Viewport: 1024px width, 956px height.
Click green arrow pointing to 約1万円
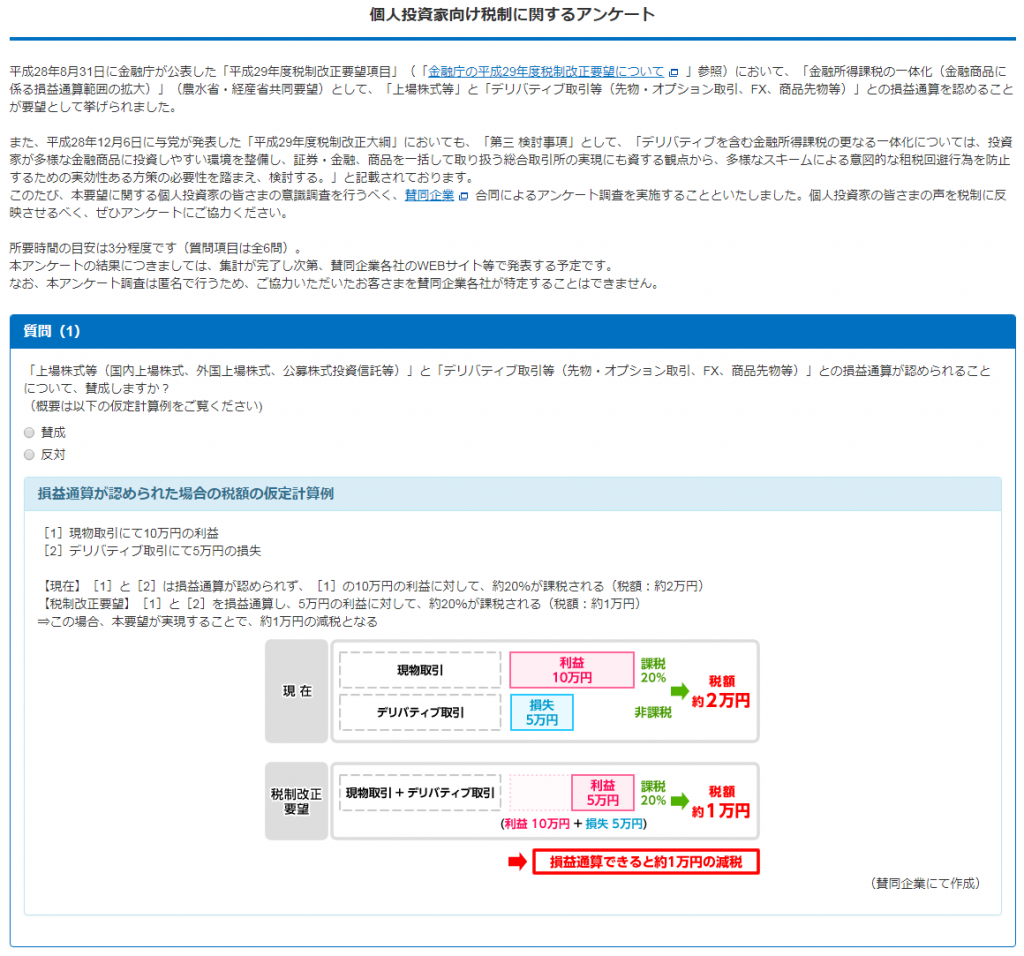[x=680, y=801]
